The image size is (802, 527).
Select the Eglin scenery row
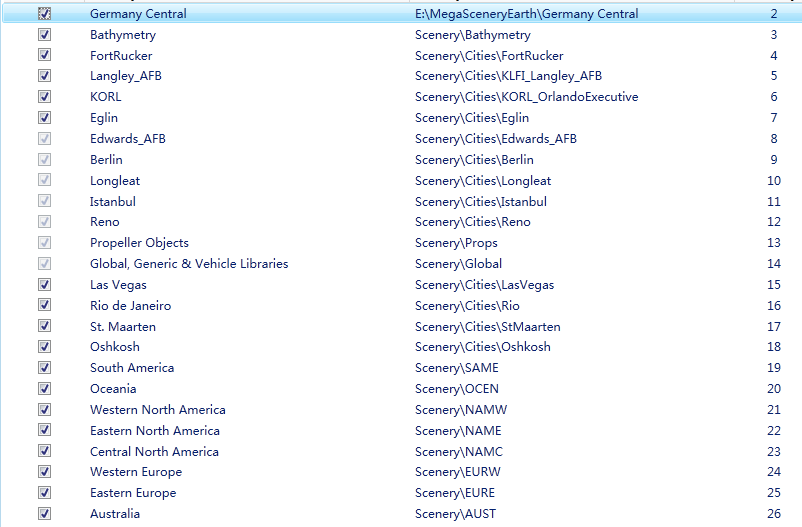(104, 118)
